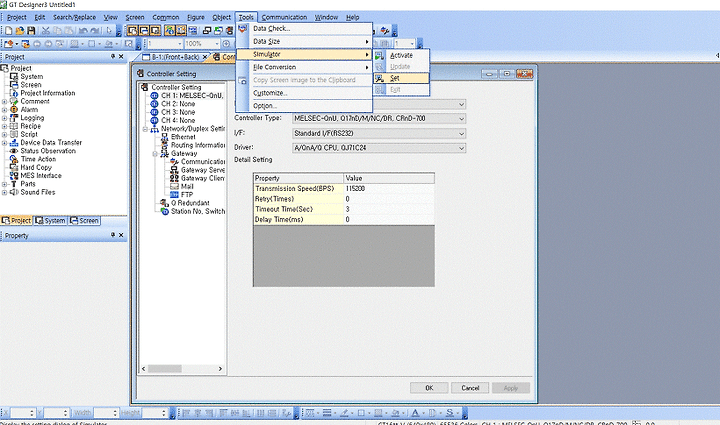Click the tree scrollbar right arrow
The image size is (720, 425).
point(220,369)
